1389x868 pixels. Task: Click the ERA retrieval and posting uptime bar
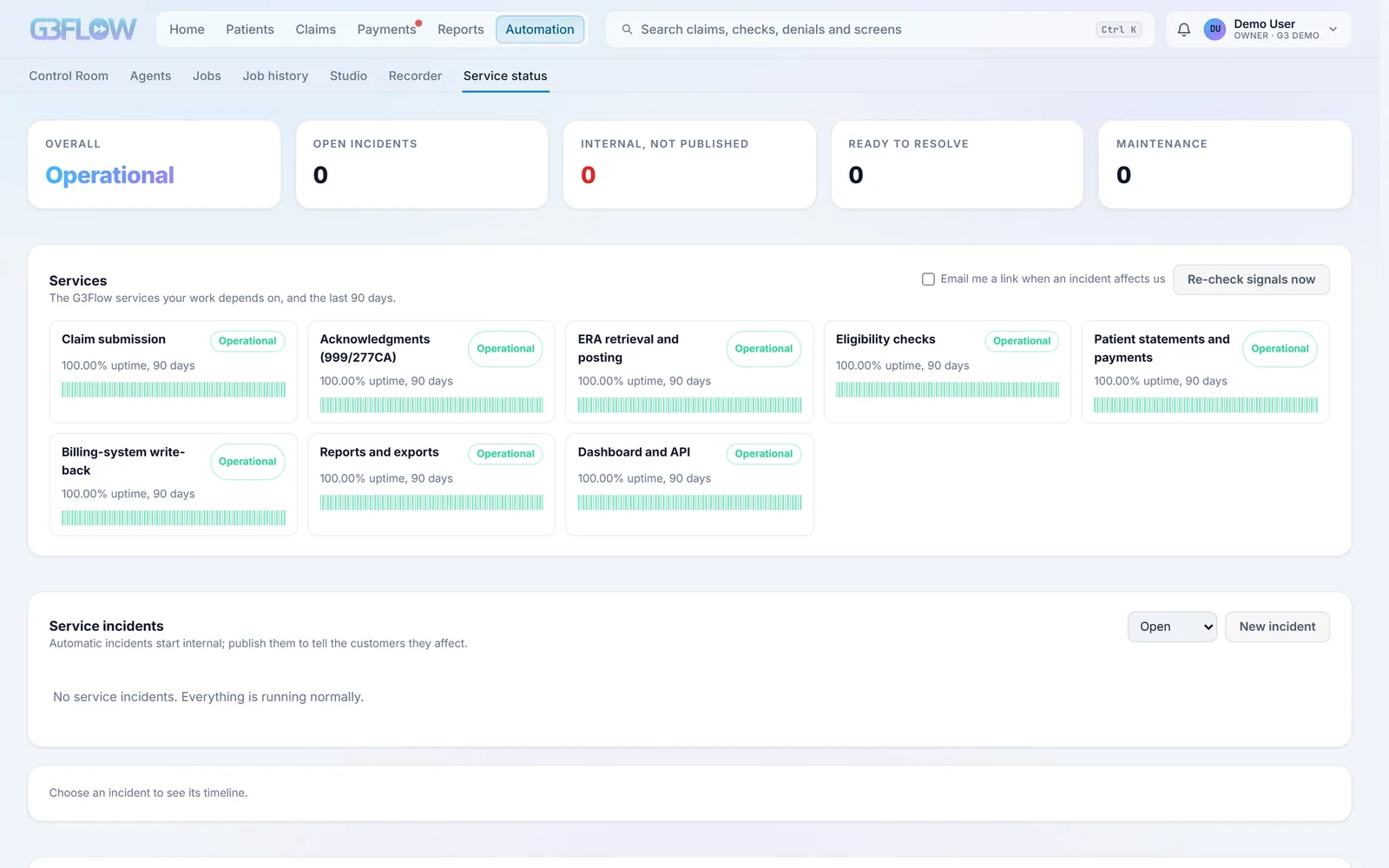click(689, 405)
